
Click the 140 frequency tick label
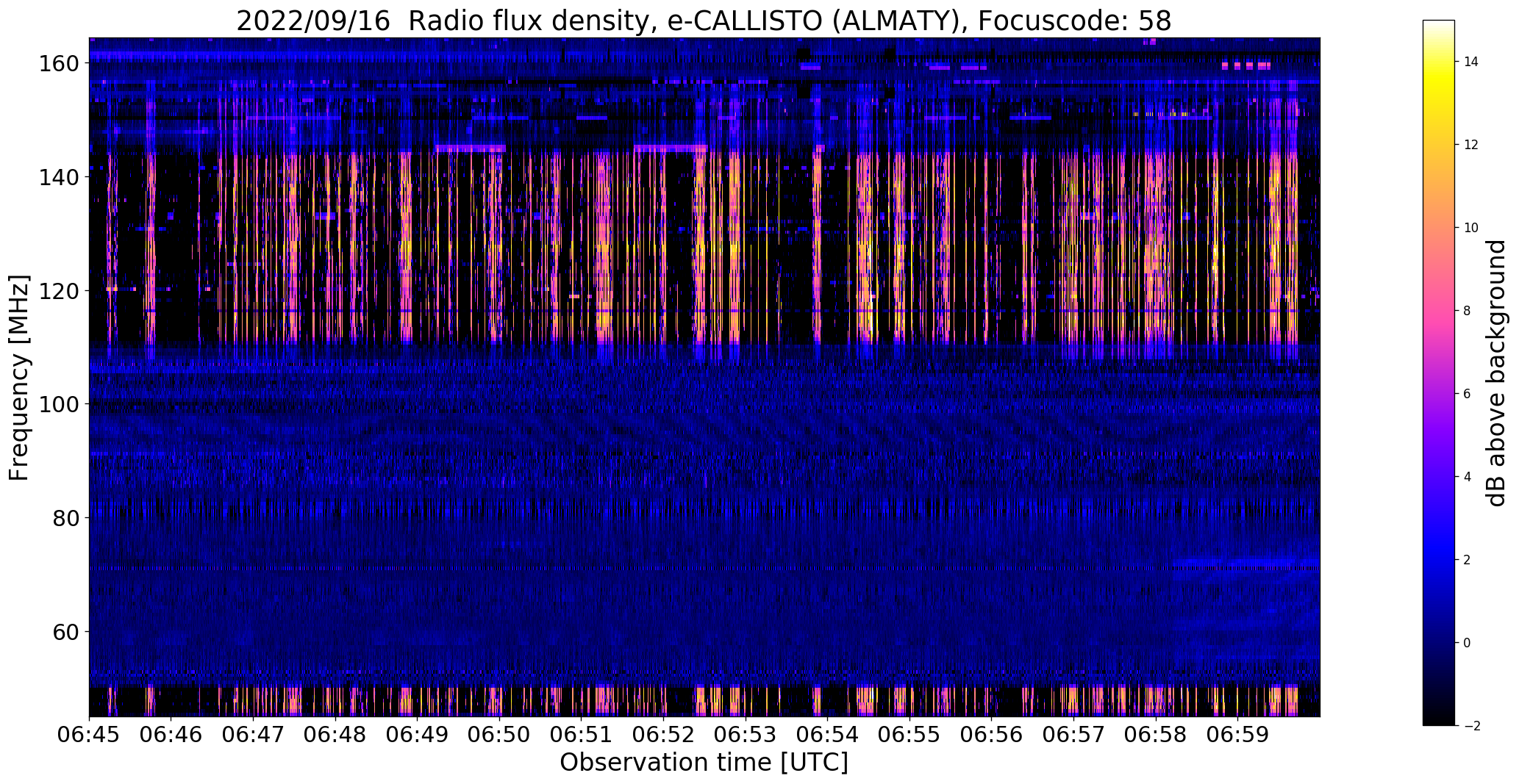click(58, 178)
